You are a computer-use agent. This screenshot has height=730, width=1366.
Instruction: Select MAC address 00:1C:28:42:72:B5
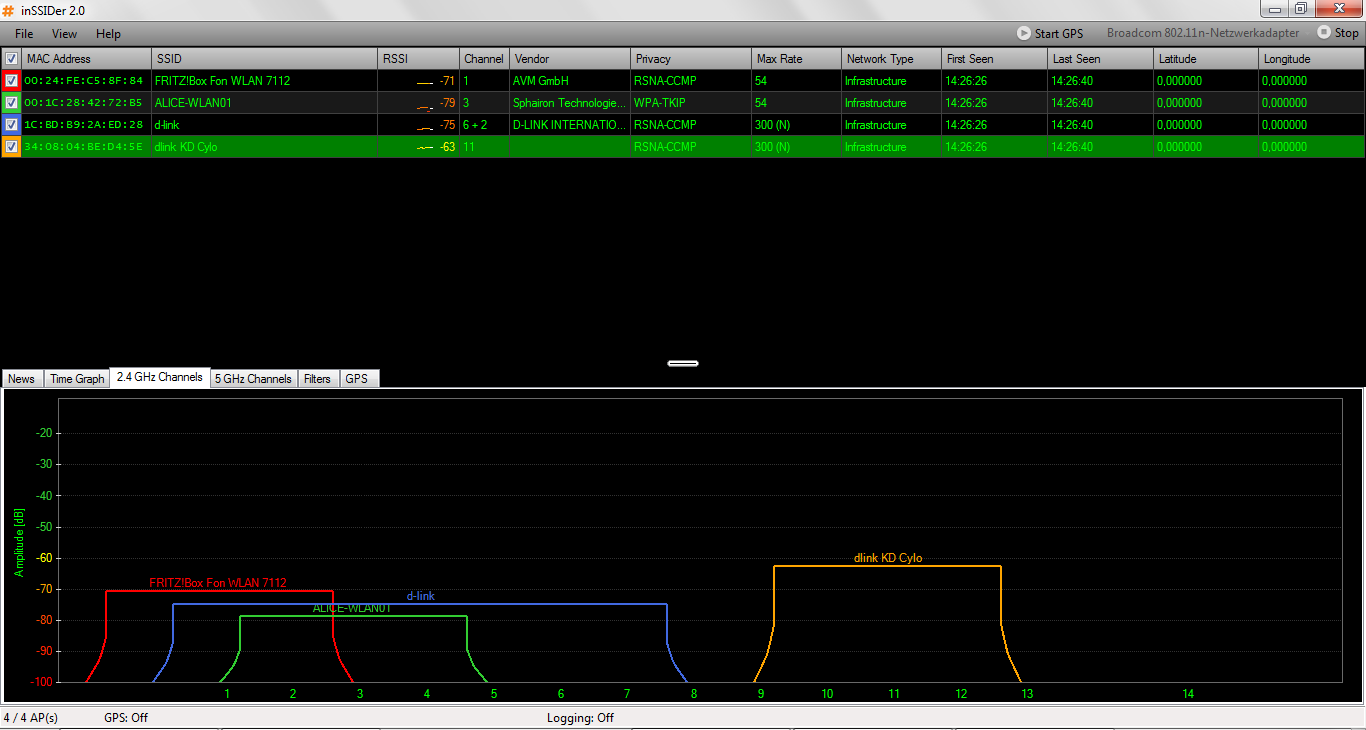point(84,103)
